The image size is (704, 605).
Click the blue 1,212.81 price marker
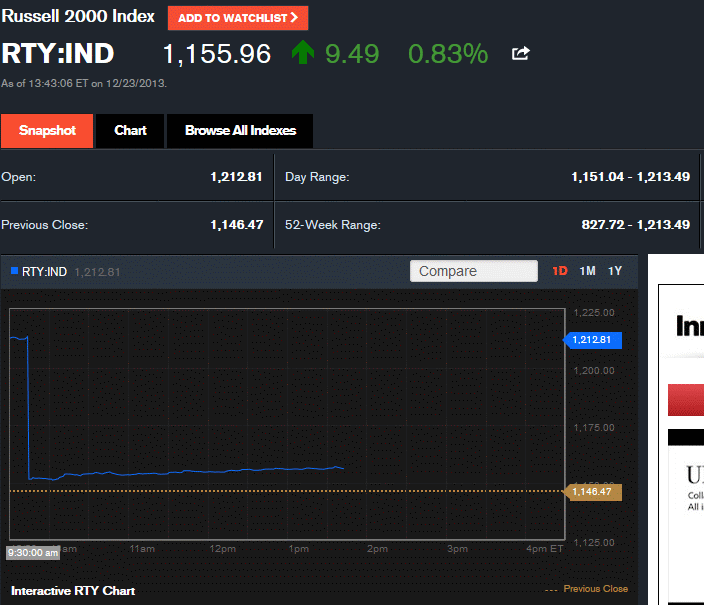tap(592, 340)
